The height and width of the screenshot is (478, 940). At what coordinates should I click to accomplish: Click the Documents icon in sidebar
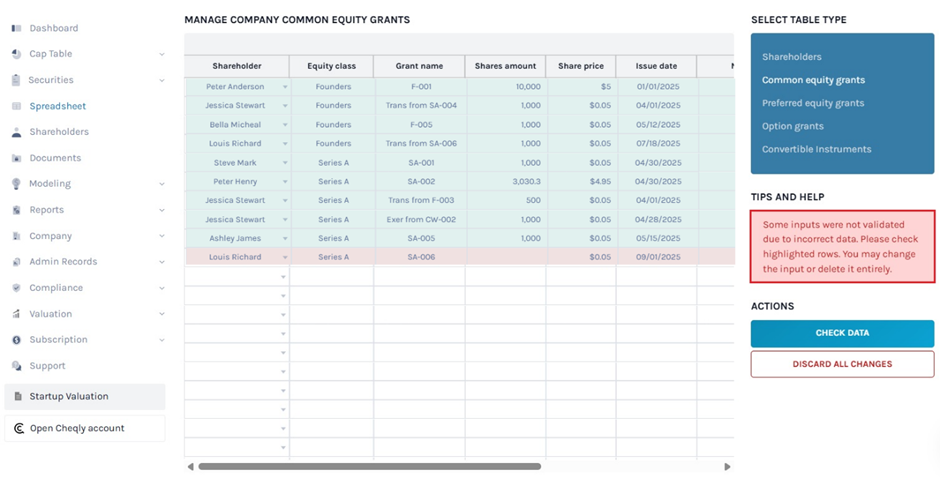(x=16, y=158)
